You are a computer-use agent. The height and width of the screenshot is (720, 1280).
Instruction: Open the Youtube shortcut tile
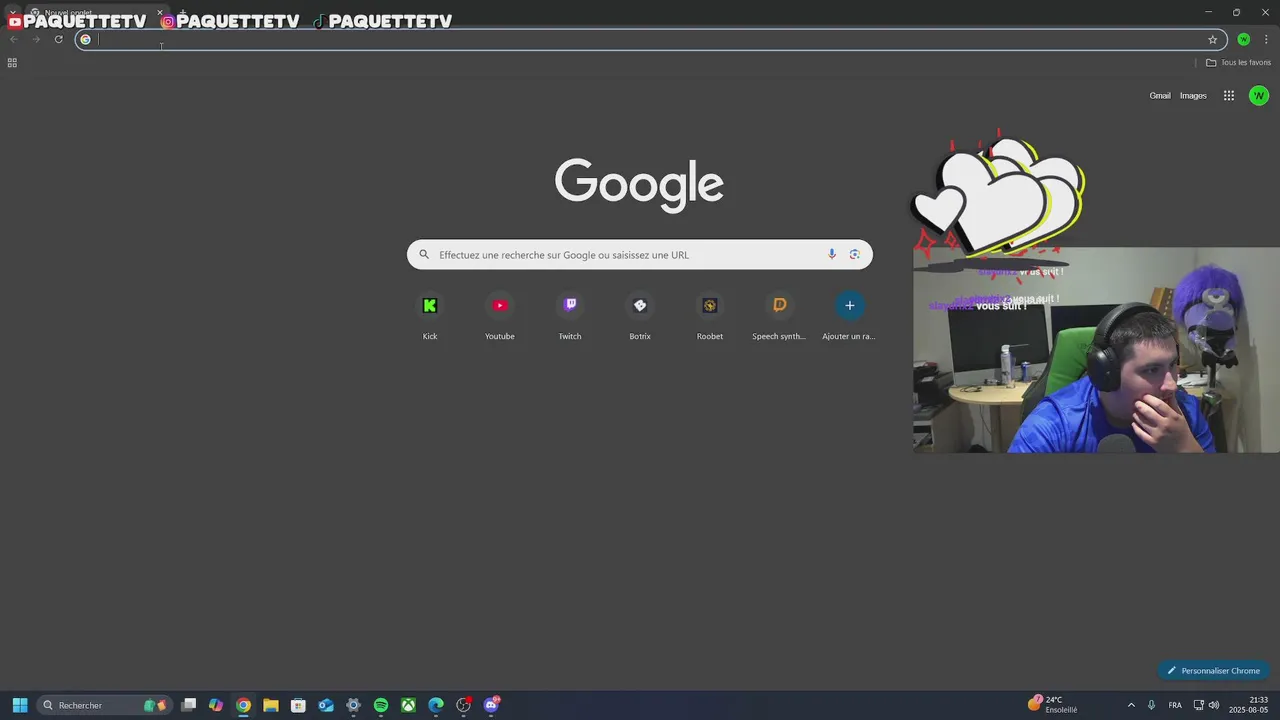point(500,316)
